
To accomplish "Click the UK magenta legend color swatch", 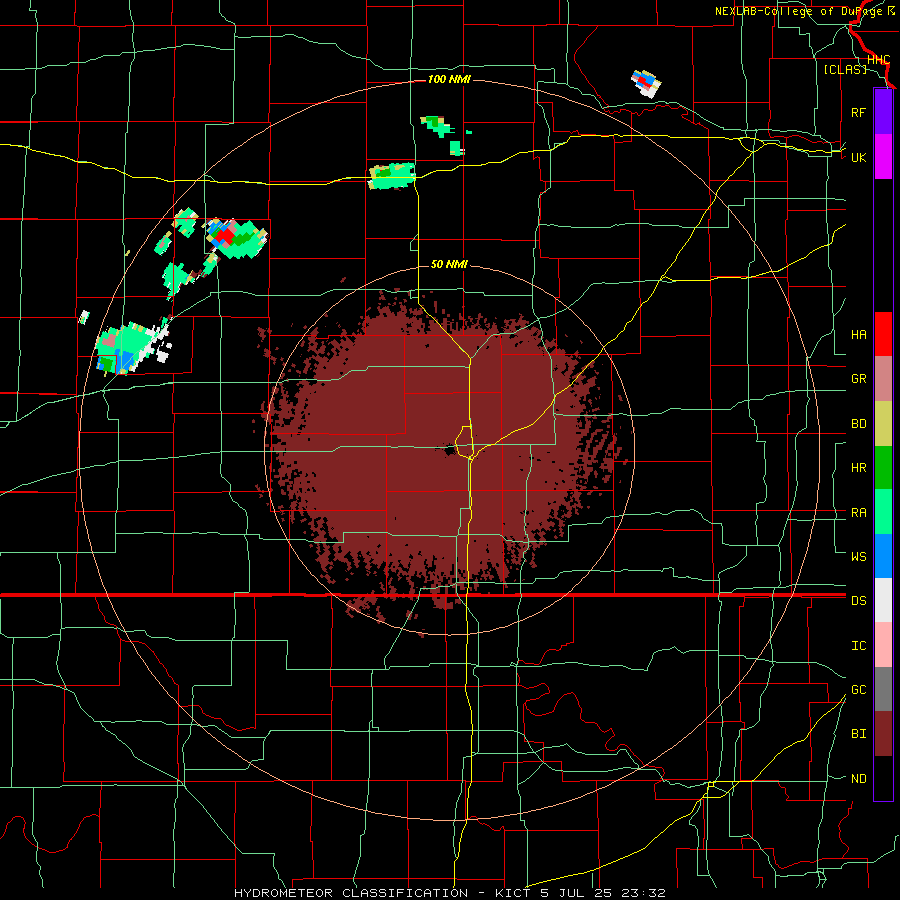I will click(x=883, y=157).
